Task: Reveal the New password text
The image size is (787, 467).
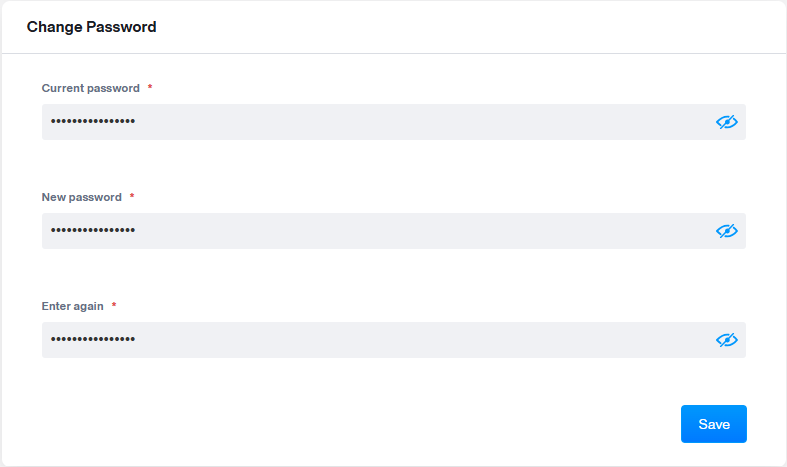Action: point(726,231)
